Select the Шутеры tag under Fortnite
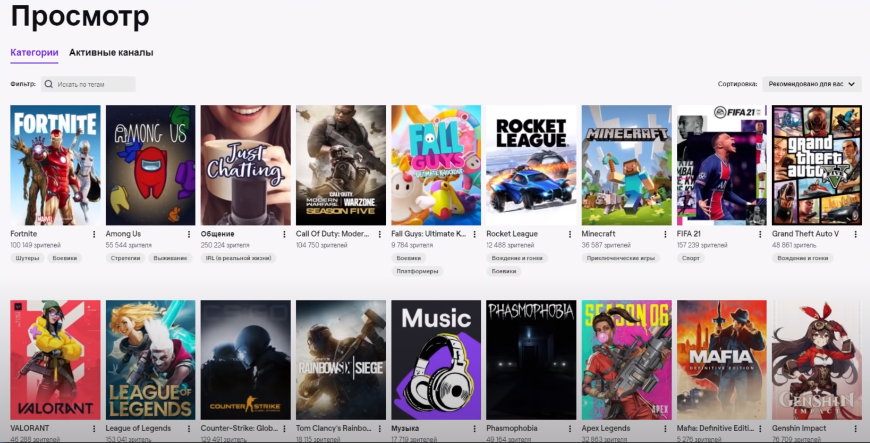This screenshot has height=443, width=870. pos(27,258)
